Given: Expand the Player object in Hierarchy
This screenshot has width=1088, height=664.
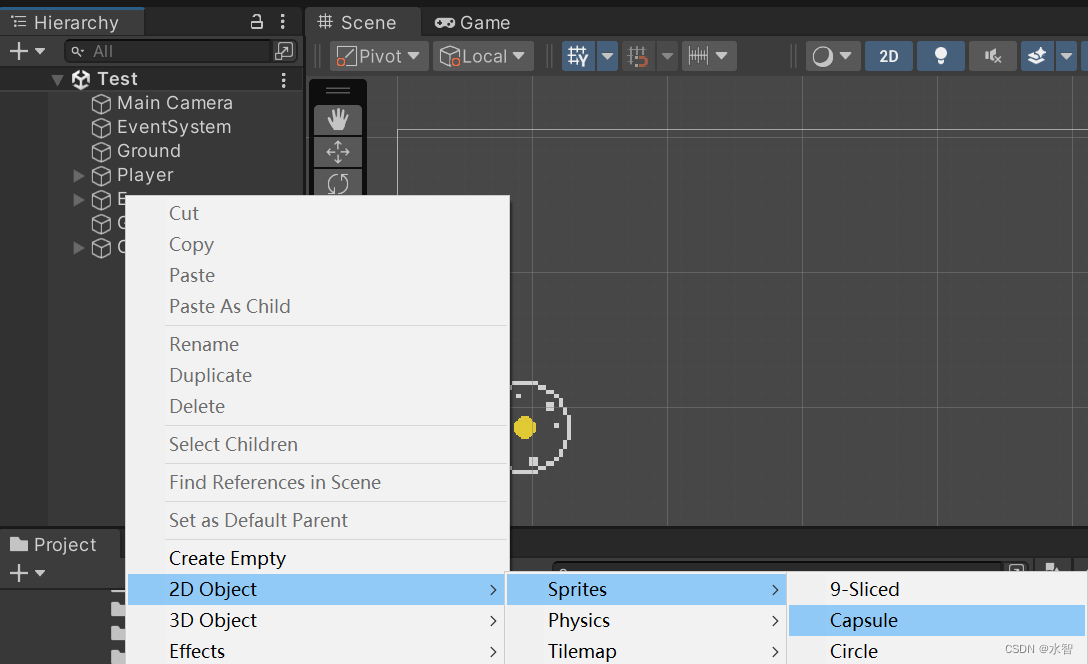Looking at the screenshot, I should (79, 175).
